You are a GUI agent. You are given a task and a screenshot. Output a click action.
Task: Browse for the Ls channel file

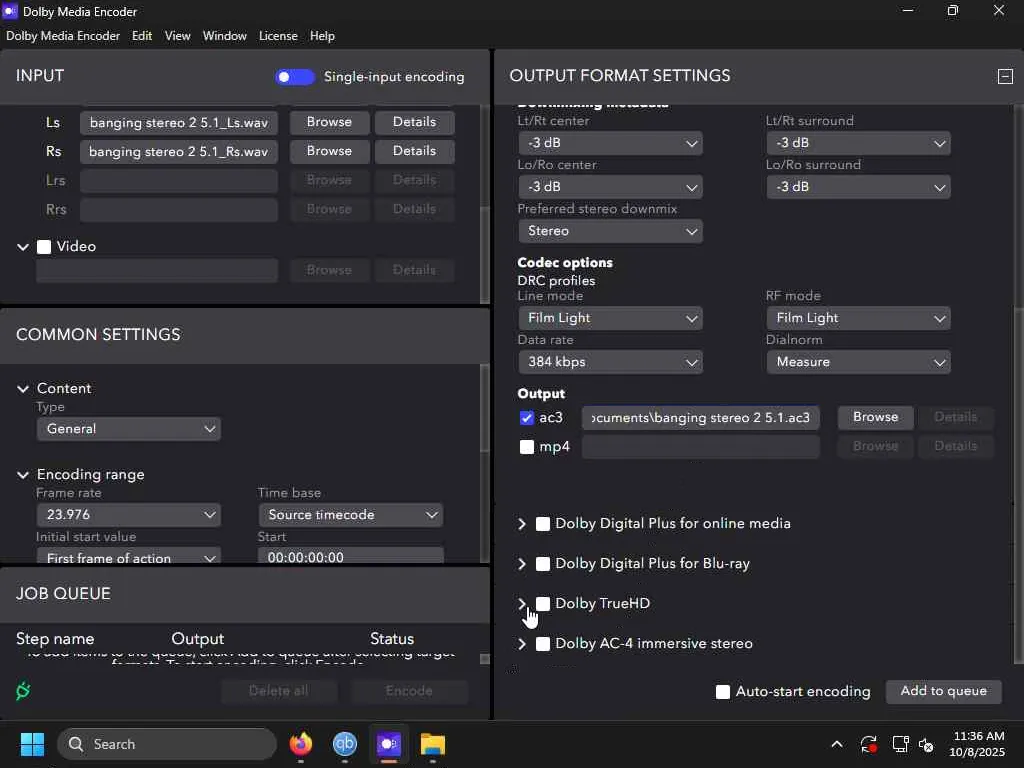tap(329, 122)
